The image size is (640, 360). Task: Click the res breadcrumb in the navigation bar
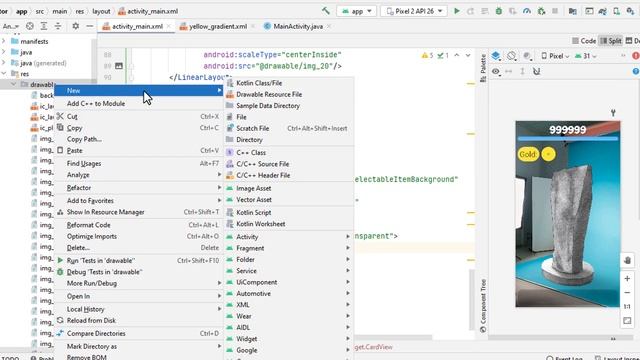click(80, 11)
